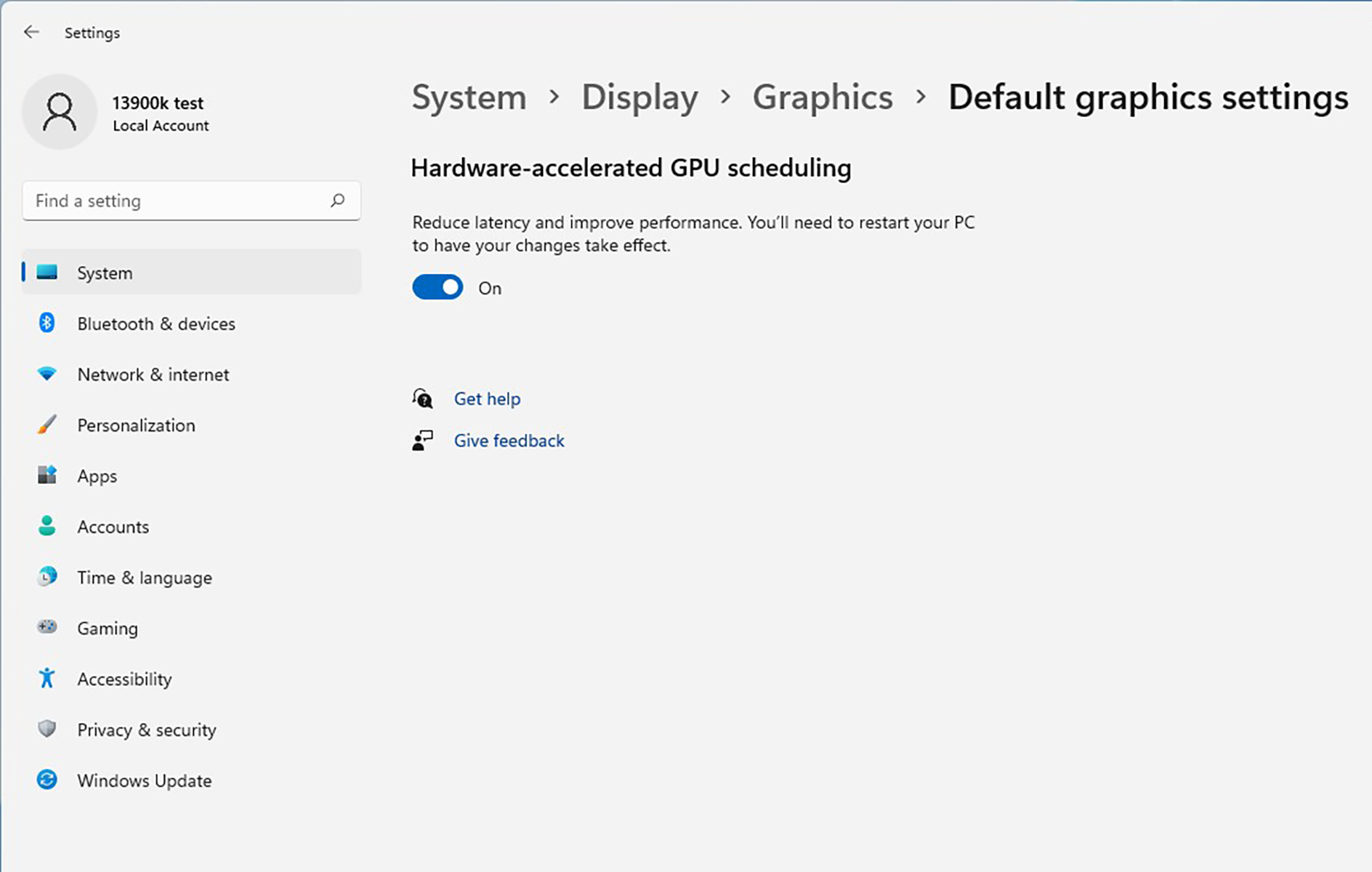Open the Gaming controller icon
Image resolution: width=1372 pixels, height=872 pixels.
47,628
